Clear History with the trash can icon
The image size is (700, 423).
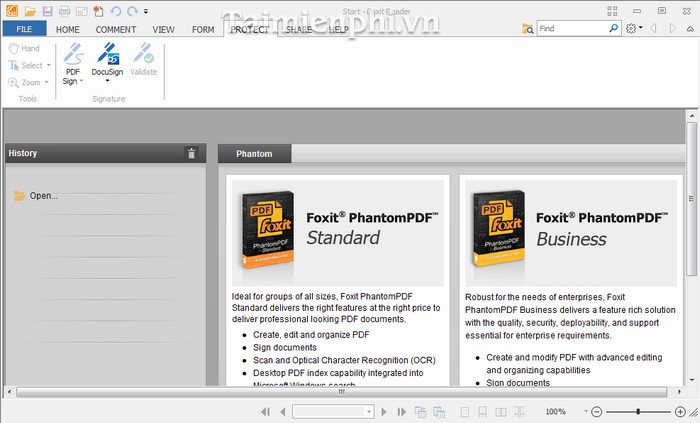pos(192,153)
